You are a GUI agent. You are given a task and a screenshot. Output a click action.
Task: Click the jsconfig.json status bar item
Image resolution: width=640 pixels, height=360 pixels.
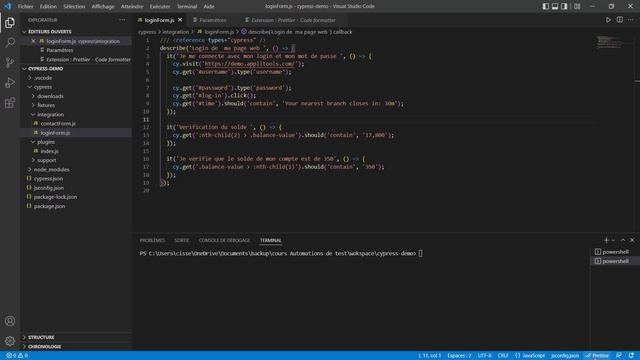(565, 356)
